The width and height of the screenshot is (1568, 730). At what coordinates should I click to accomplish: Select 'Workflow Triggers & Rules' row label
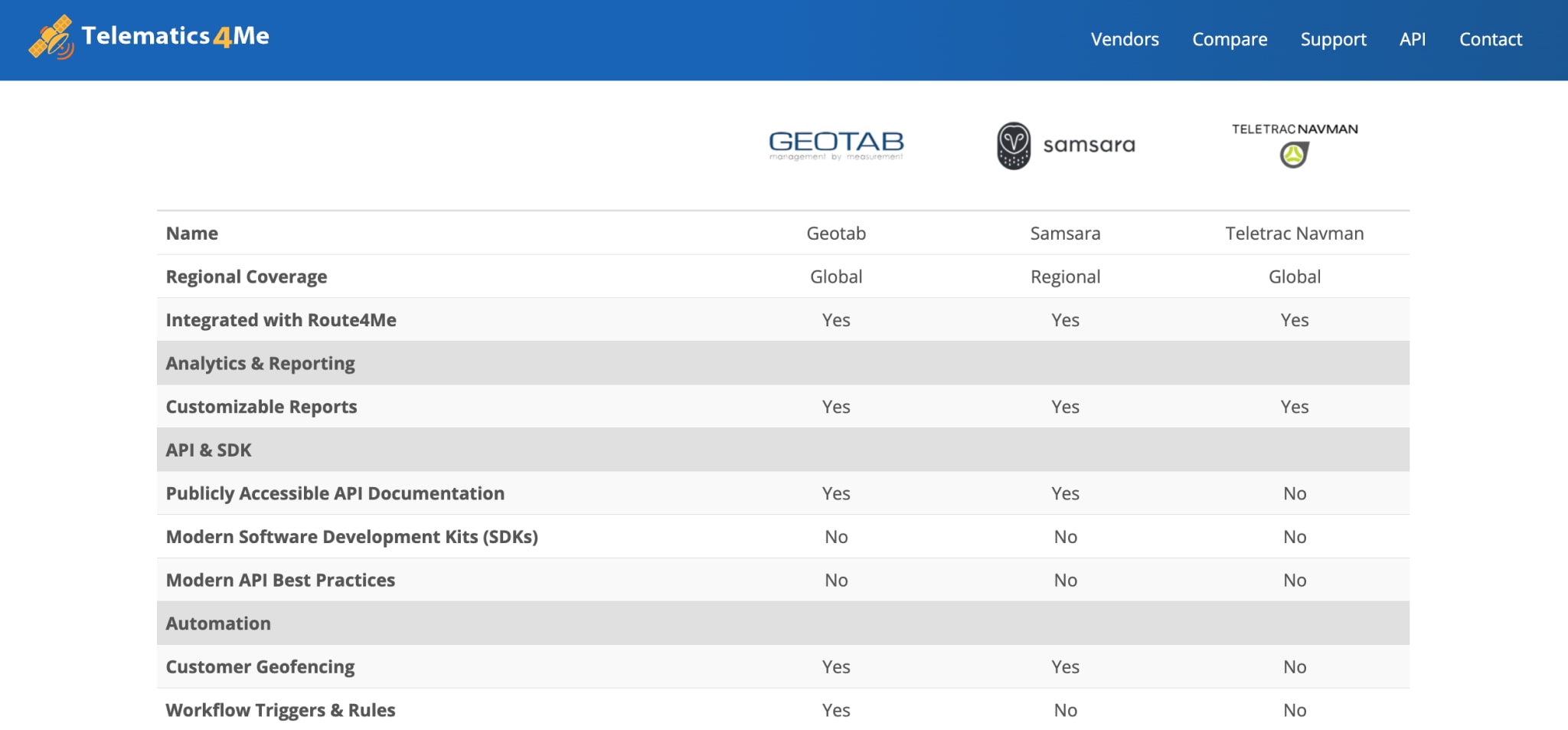point(280,710)
